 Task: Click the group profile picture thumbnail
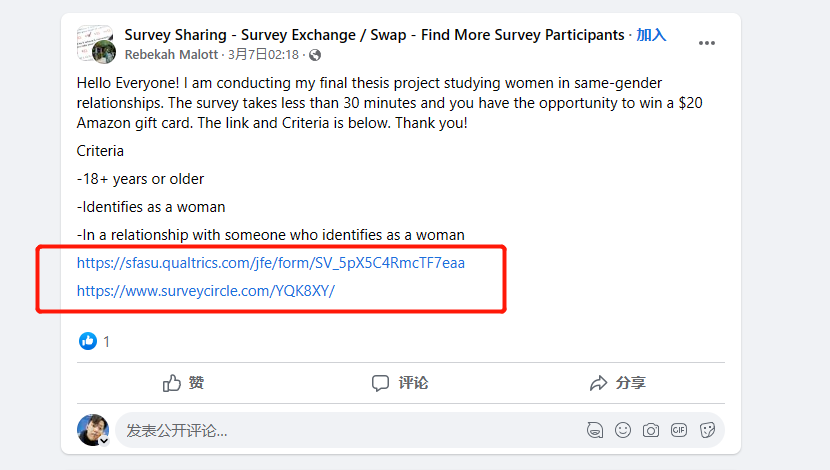[96, 43]
